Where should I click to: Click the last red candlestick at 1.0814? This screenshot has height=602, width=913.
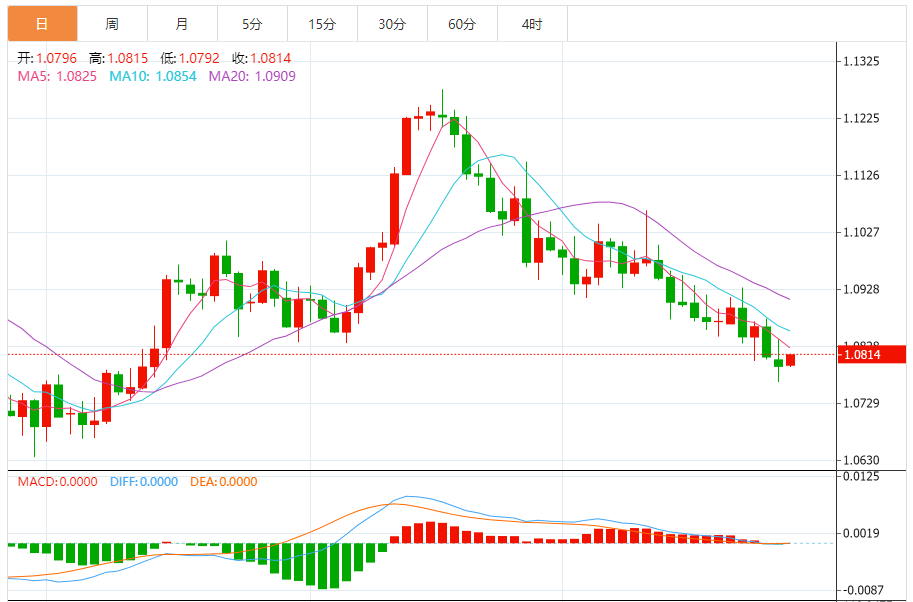coord(790,360)
